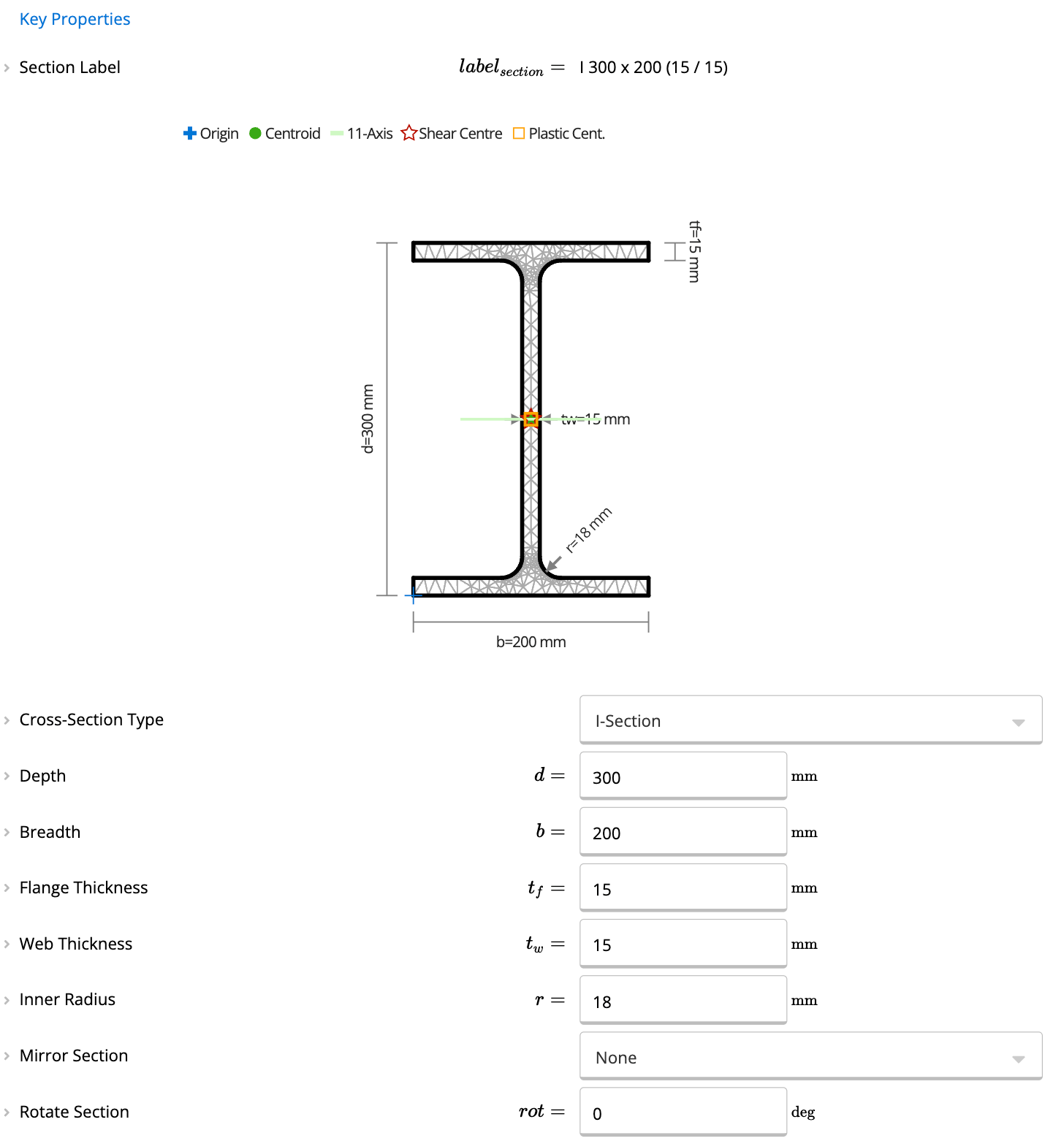
Task: Click the Breadth value field
Action: click(683, 832)
